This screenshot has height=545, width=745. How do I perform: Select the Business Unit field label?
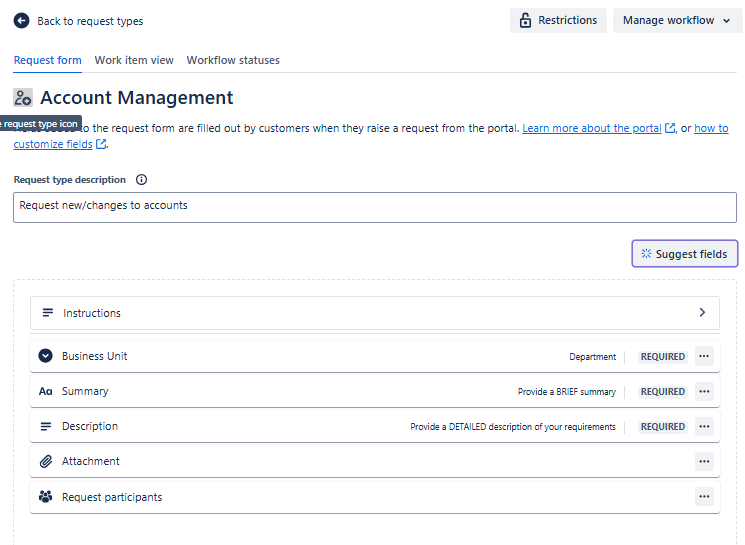coord(95,356)
